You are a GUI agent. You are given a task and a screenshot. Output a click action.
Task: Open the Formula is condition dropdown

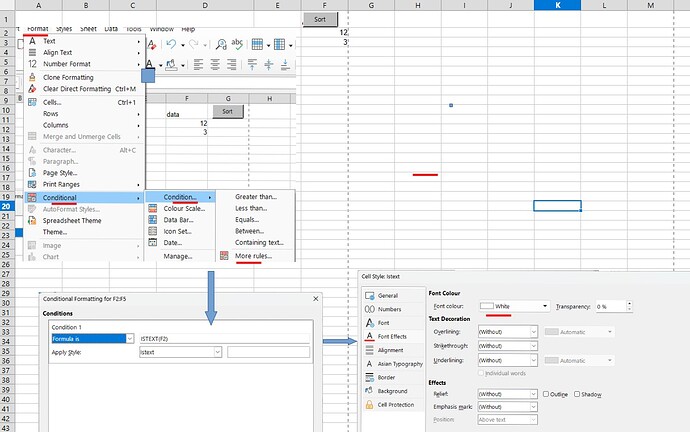click(x=93, y=338)
